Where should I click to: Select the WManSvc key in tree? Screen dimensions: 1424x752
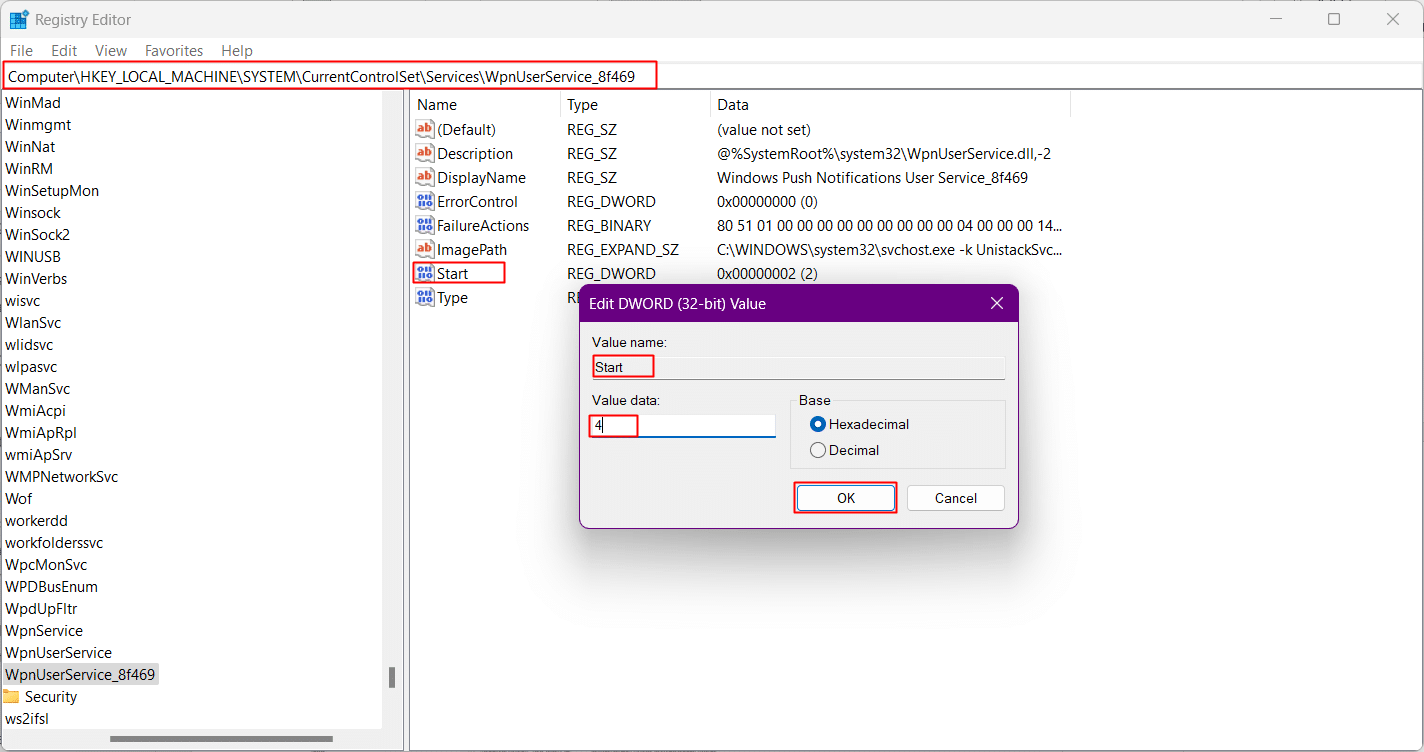[x=38, y=388]
